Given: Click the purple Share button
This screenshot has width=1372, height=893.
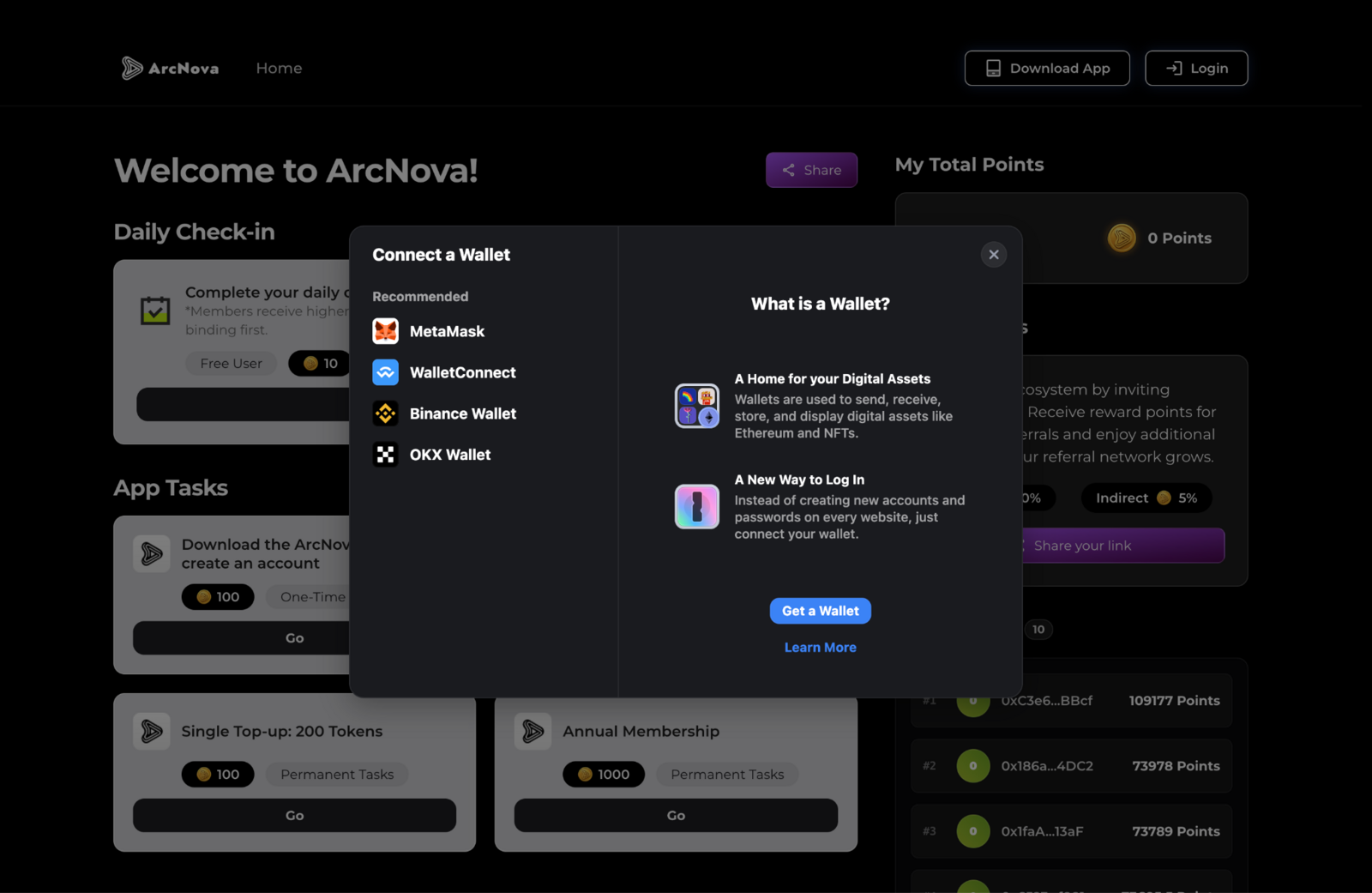Looking at the screenshot, I should [x=811, y=170].
